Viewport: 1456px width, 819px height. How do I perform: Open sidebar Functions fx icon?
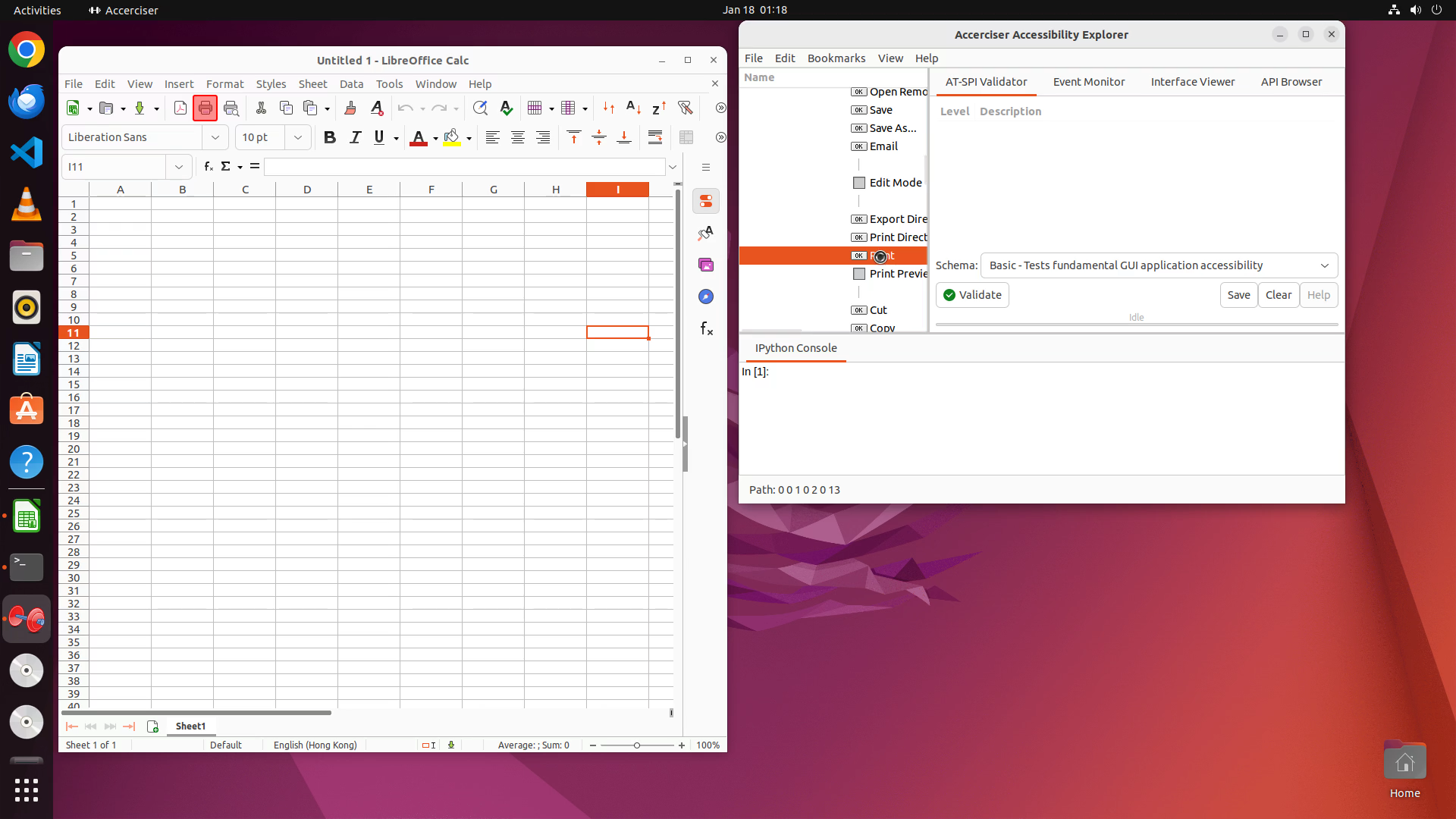(706, 328)
